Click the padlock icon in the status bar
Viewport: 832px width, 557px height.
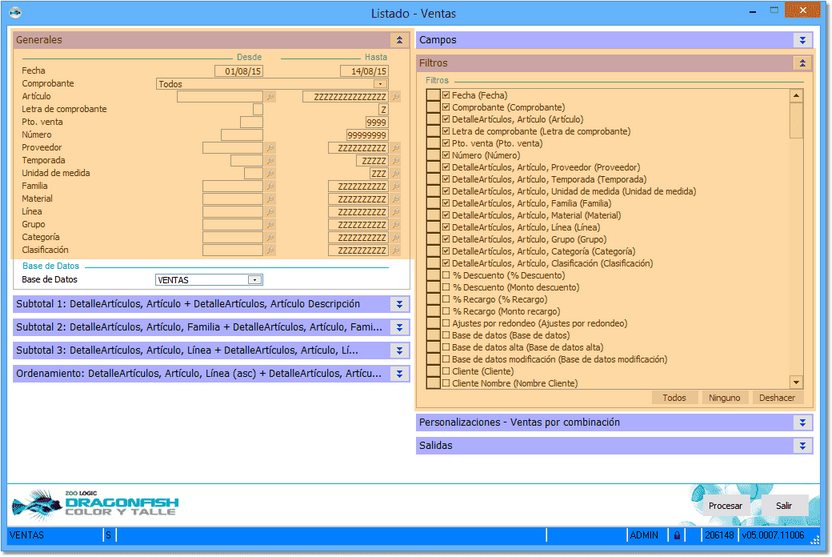coord(677,536)
